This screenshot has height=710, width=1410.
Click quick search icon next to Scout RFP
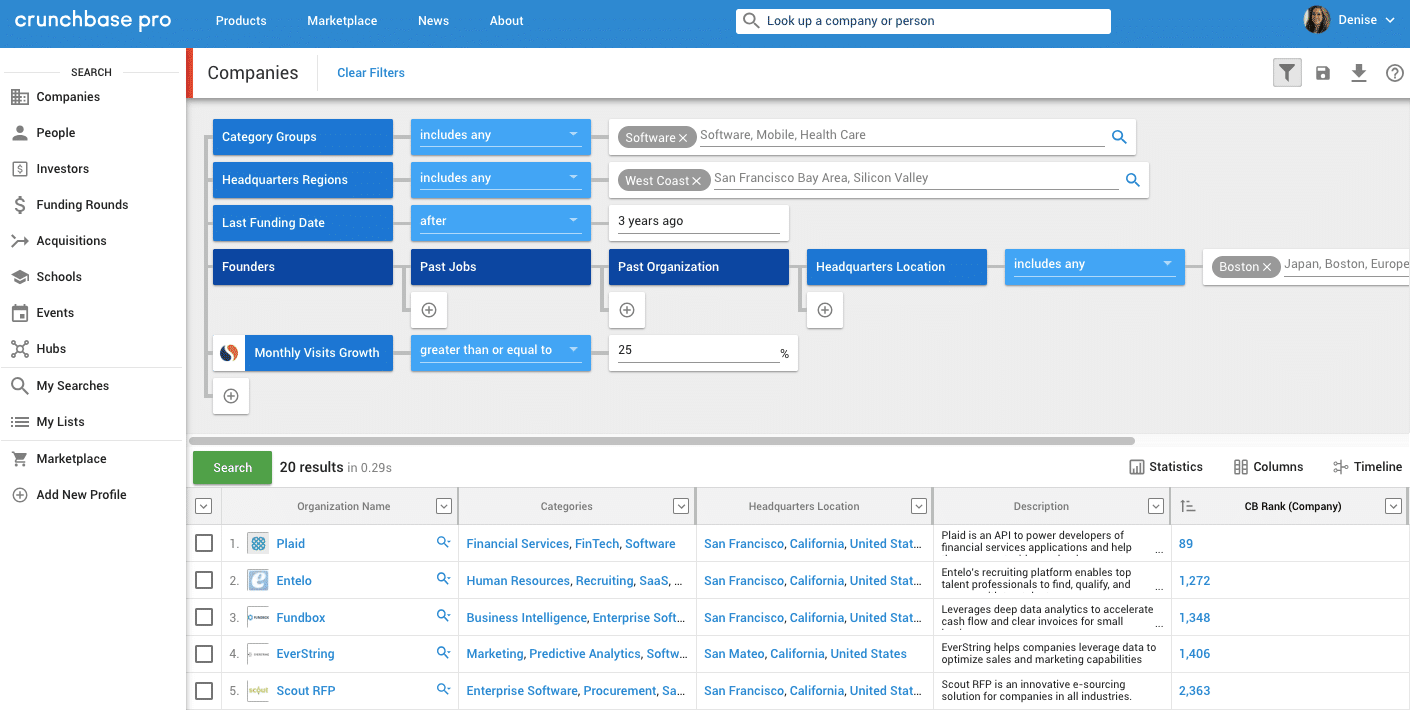(x=443, y=690)
